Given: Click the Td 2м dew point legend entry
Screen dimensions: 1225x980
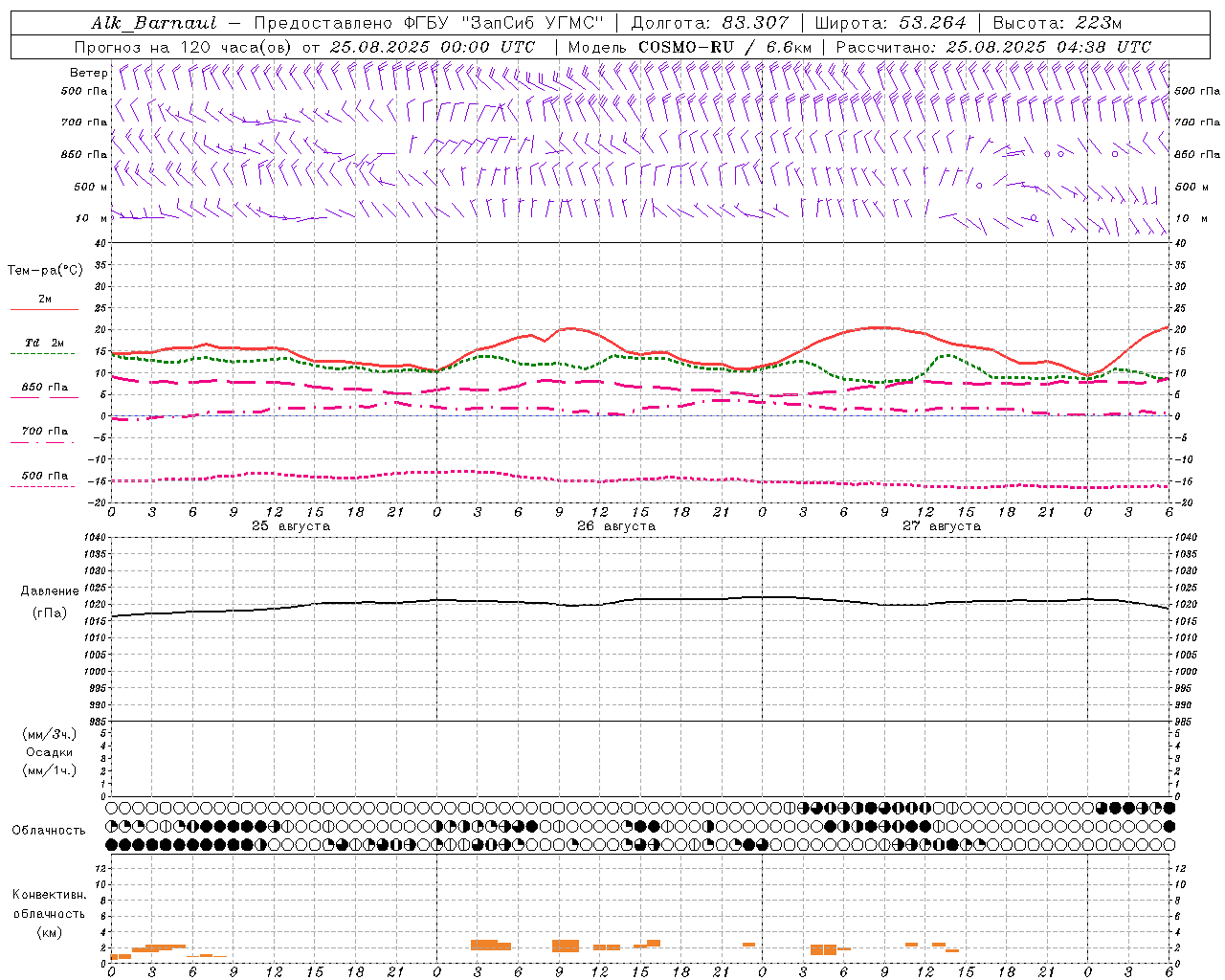Looking at the screenshot, I should tap(45, 343).
